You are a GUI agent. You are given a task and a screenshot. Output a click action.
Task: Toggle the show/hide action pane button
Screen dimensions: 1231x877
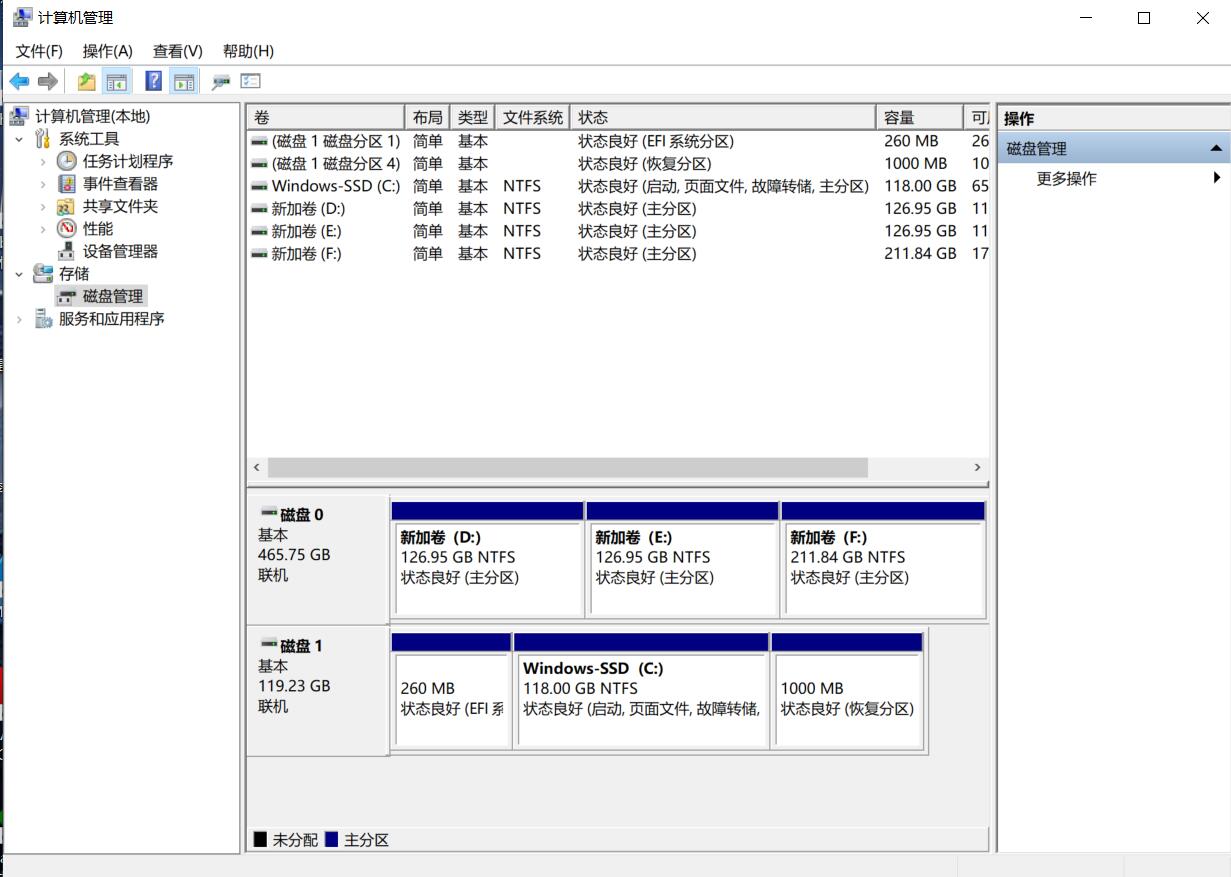[x=183, y=81]
